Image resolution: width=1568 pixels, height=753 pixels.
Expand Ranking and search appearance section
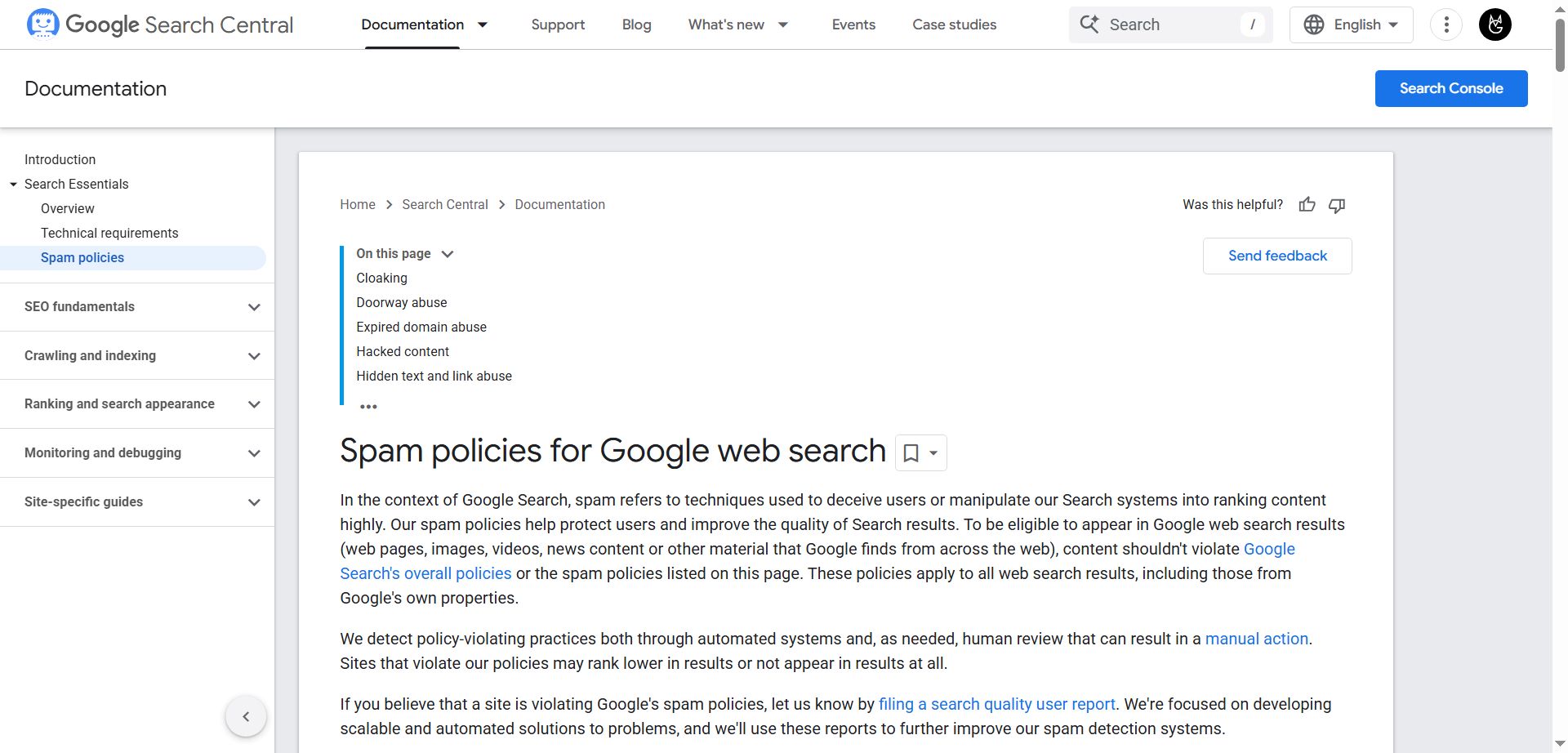pyautogui.click(x=254, y=404)
